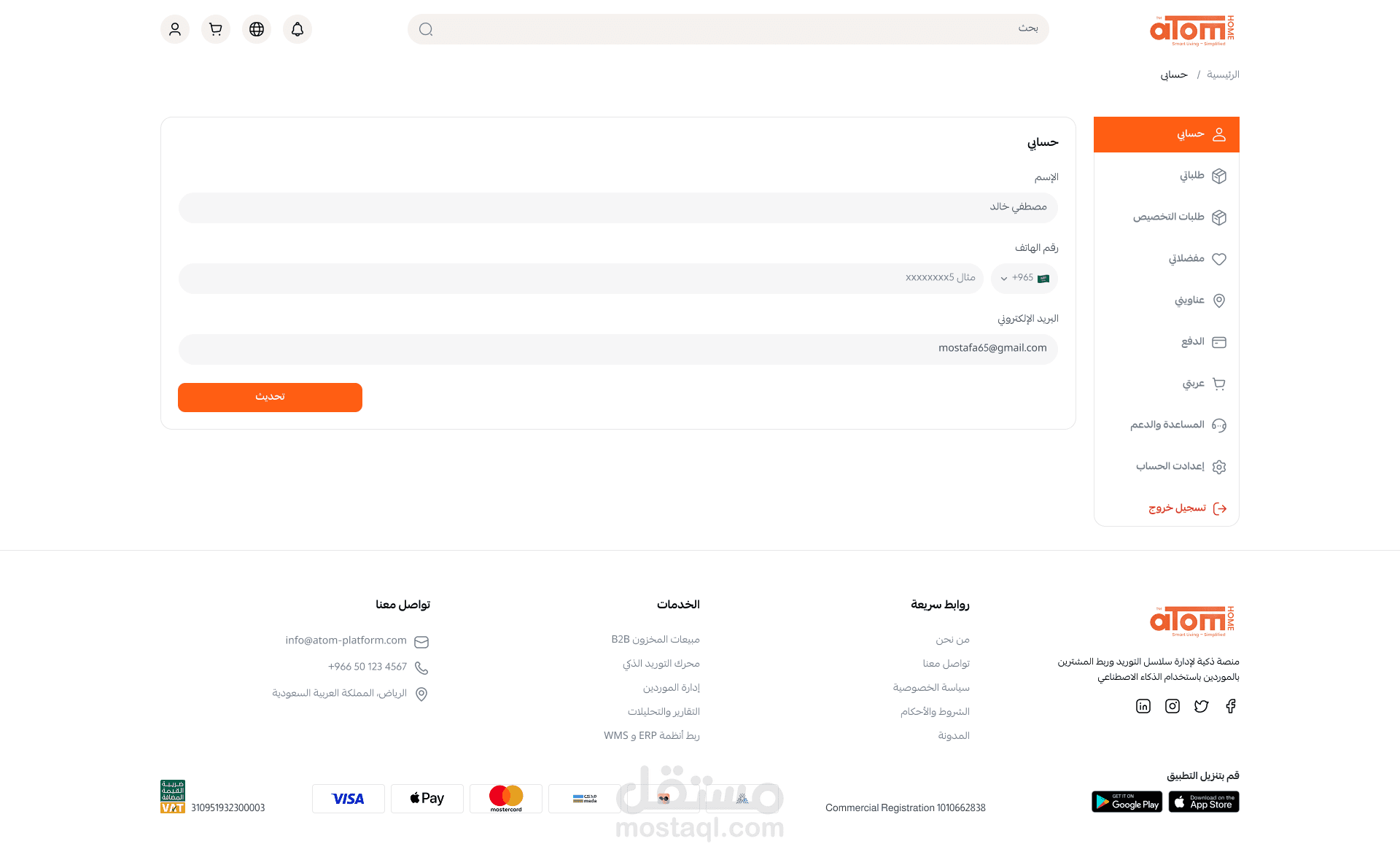This screenshot has width=1400, height=860.
Task: Open مفضلتي favorites in sidebar
Action: (1186, 259)
